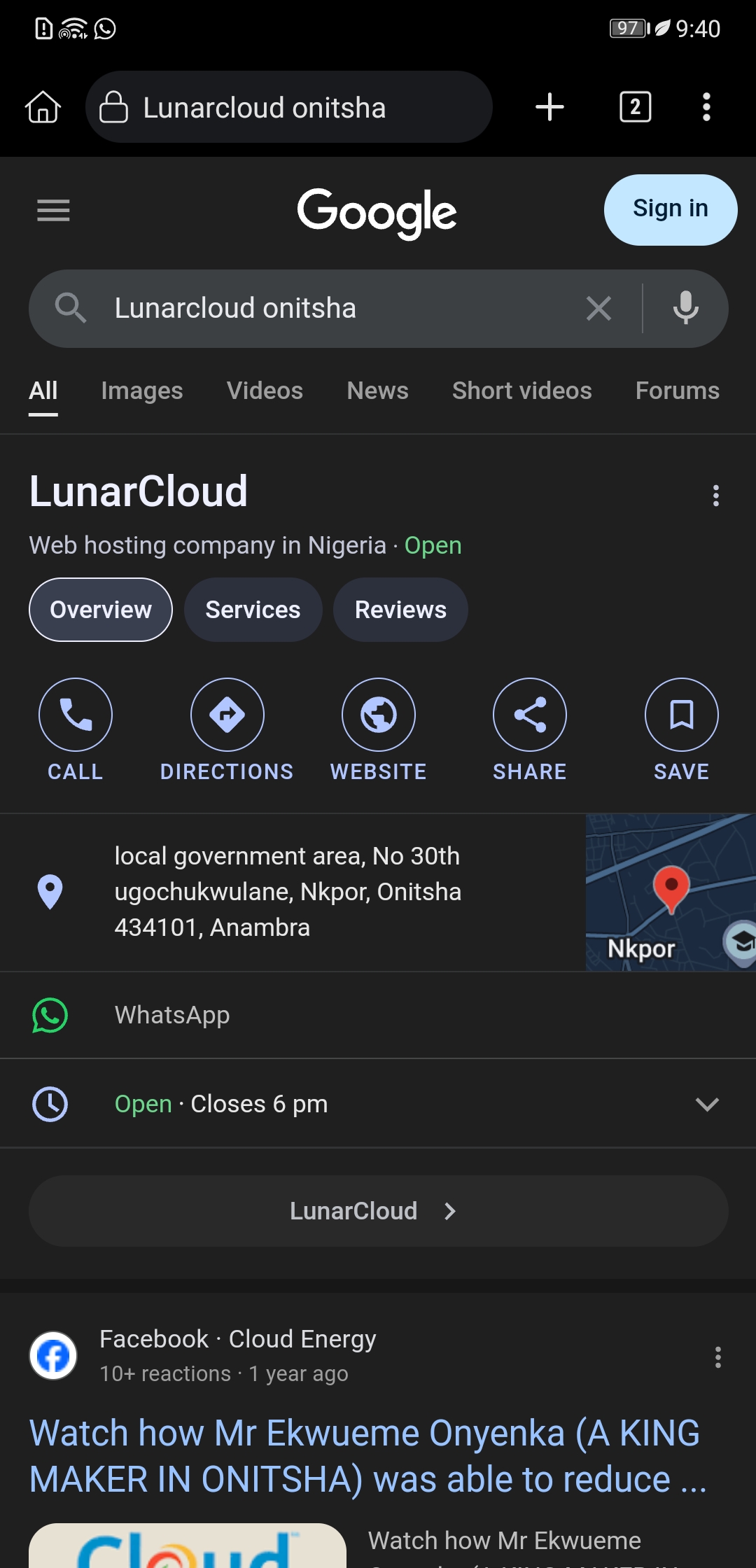Image resolution: width=756 pixels, height=1568 pixels.
Task: Get directions to LunarCloud
Action: 227,715
